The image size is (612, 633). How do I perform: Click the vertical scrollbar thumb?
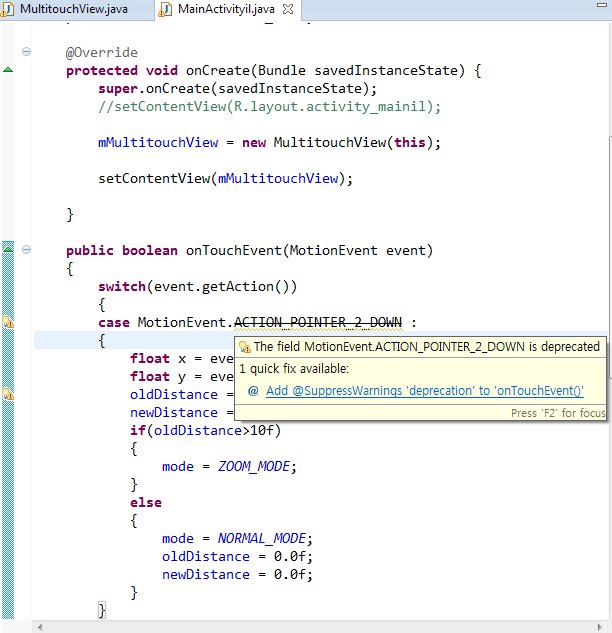tap(610, 258)
